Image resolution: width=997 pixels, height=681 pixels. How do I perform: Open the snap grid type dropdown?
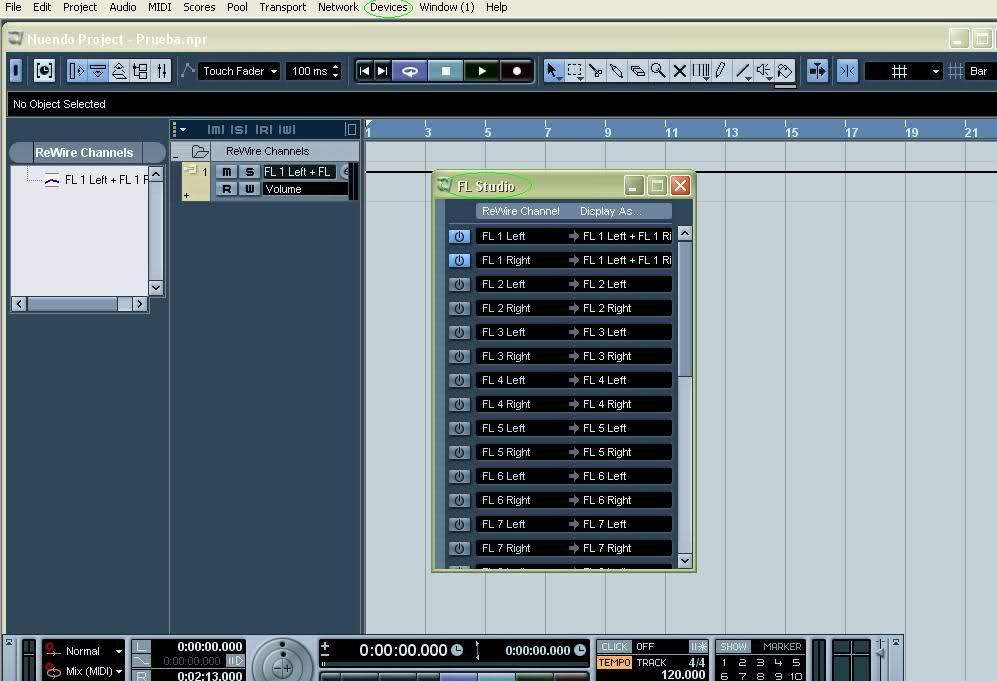tap(904, 71)
